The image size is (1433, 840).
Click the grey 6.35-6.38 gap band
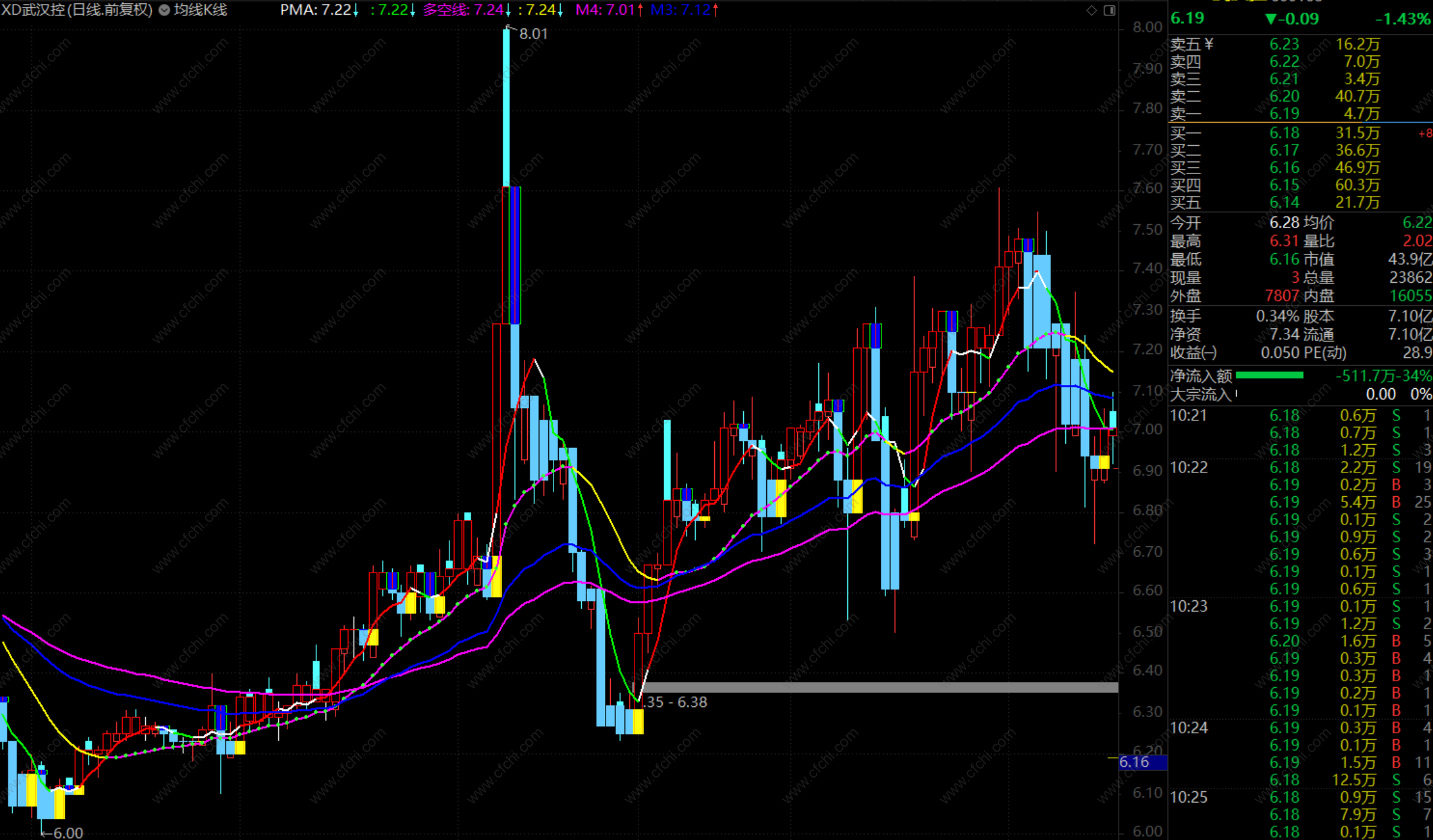coord(879,688)
